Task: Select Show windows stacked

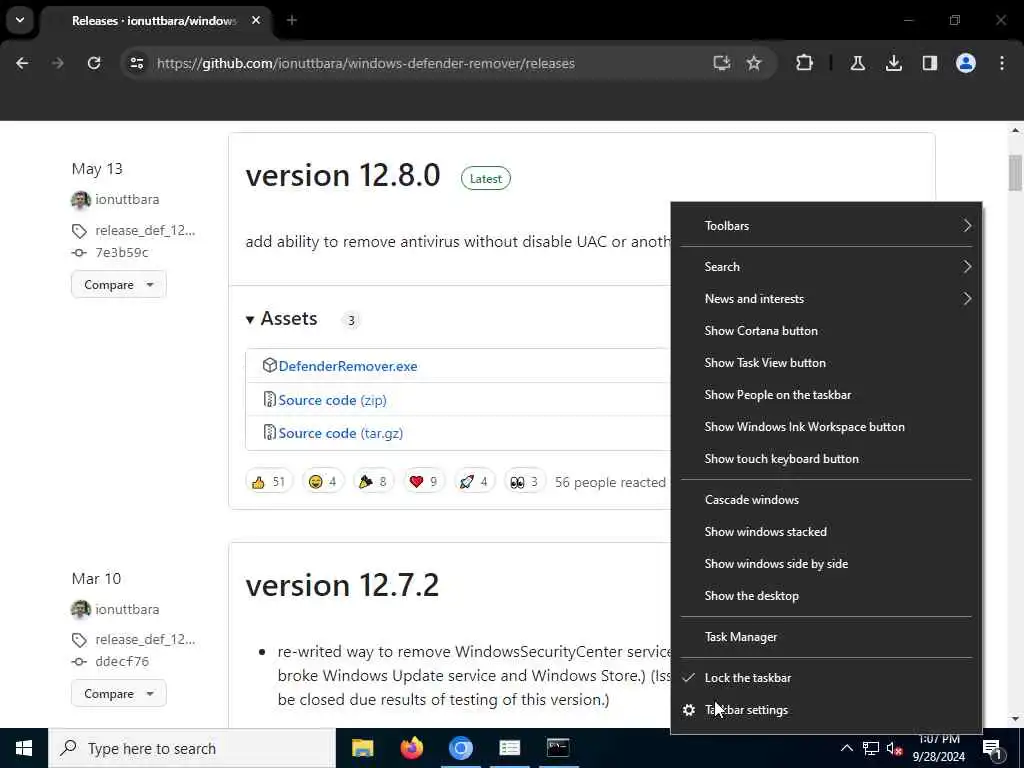Action: (x=826, y=532)
